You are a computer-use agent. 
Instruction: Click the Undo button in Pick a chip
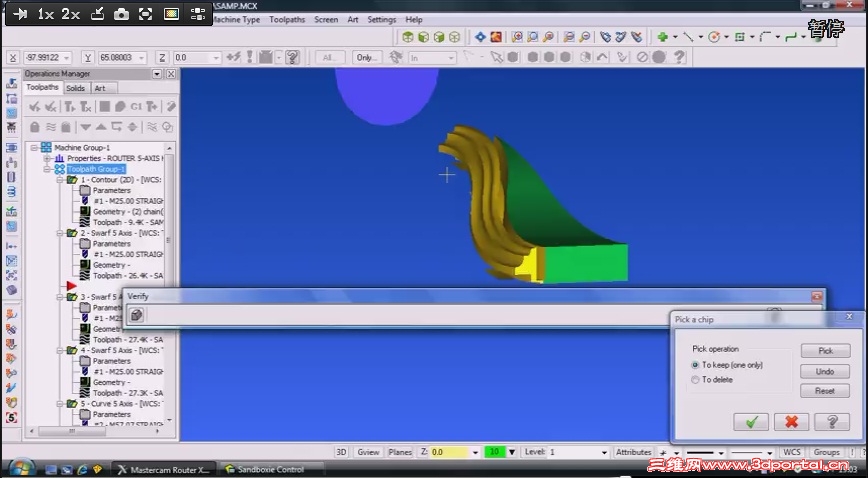(x=825, y=371)
